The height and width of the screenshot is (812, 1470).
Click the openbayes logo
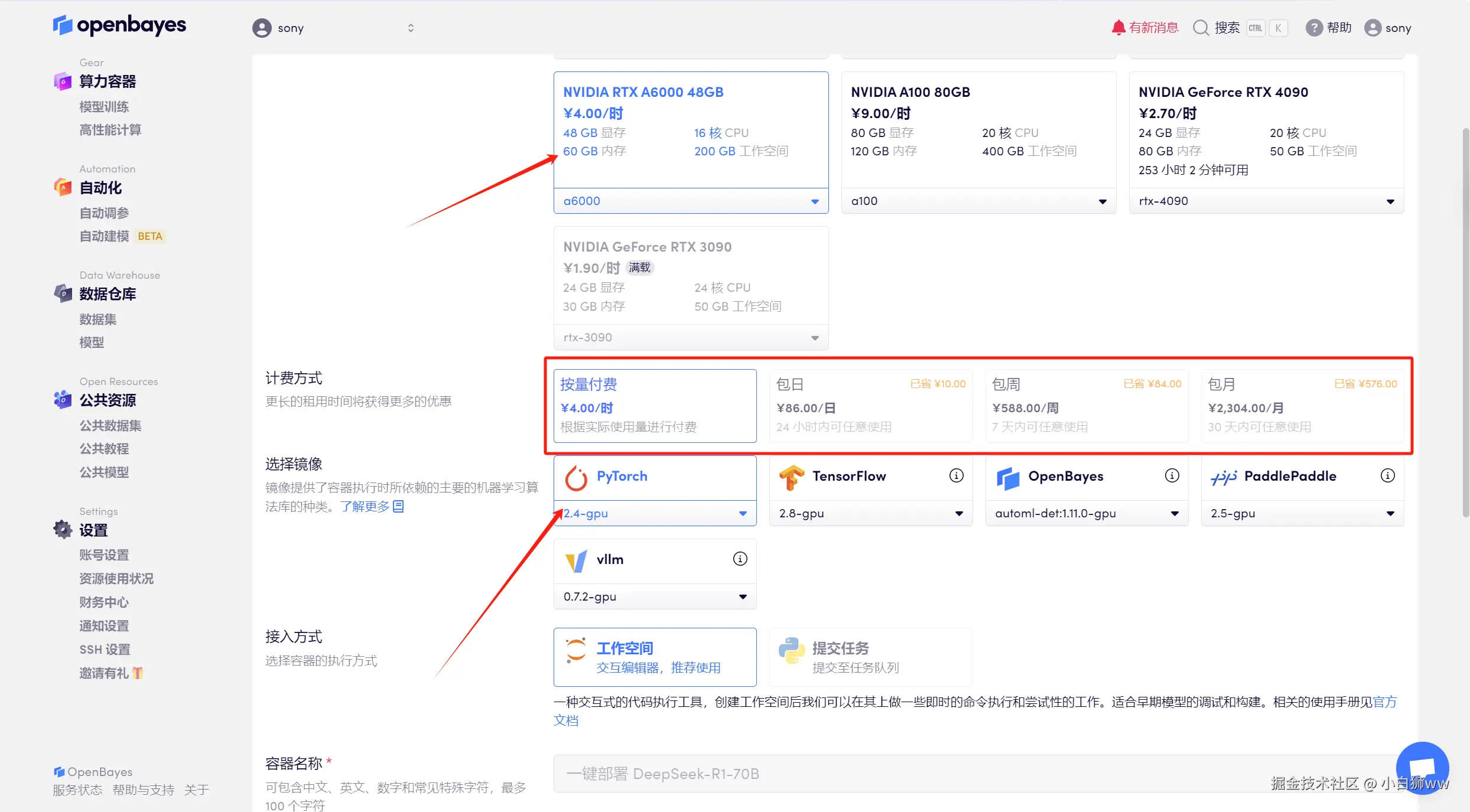tap(119, 25)
